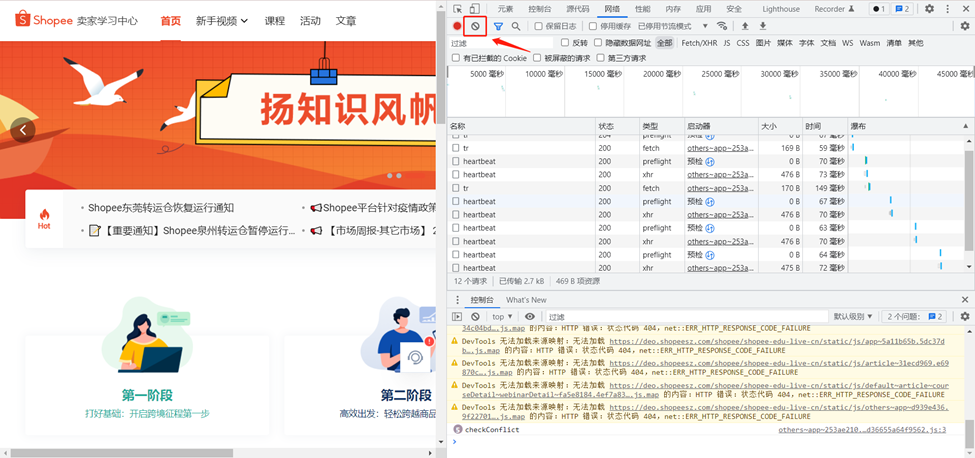Switch to the 性能 DevTools tab

(643, 9)
